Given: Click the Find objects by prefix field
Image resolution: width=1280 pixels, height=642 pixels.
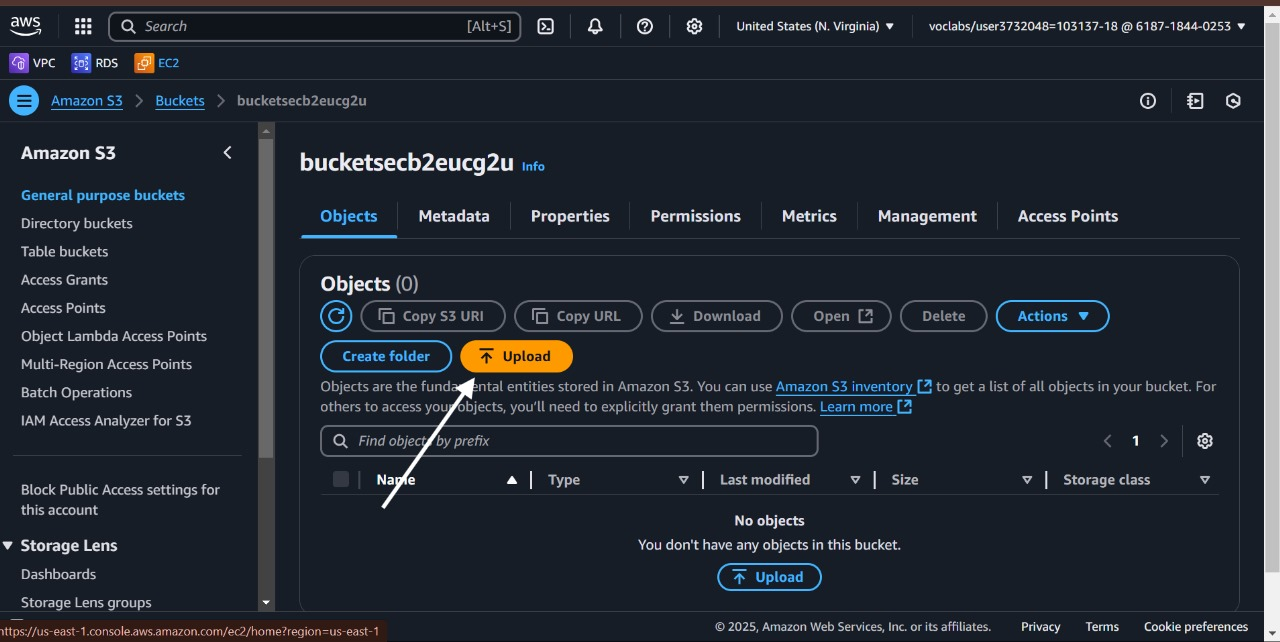Looking at the screenshot, I should (x=569, y=441).
